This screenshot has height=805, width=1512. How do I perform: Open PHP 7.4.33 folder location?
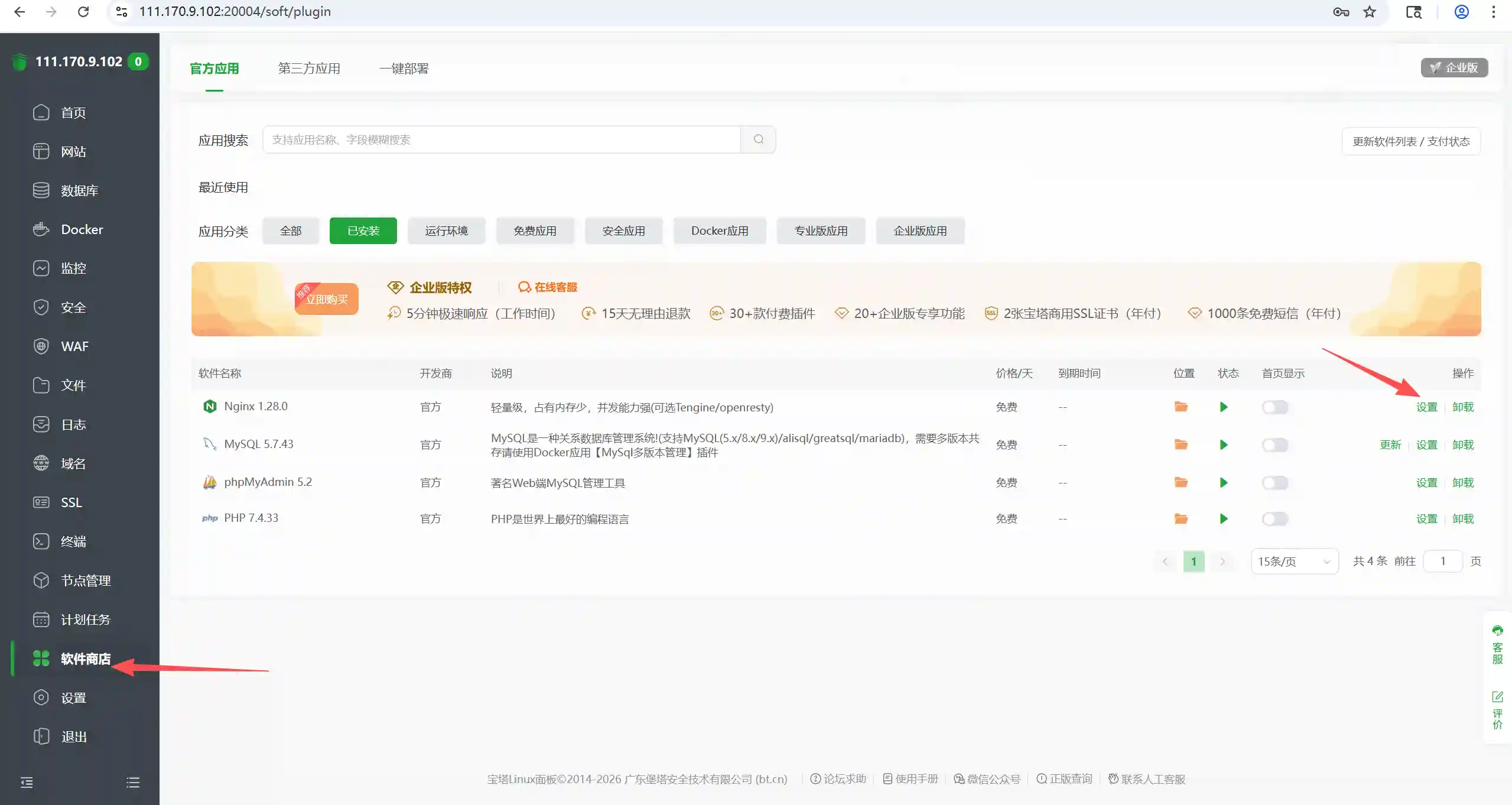[1181, 518]
